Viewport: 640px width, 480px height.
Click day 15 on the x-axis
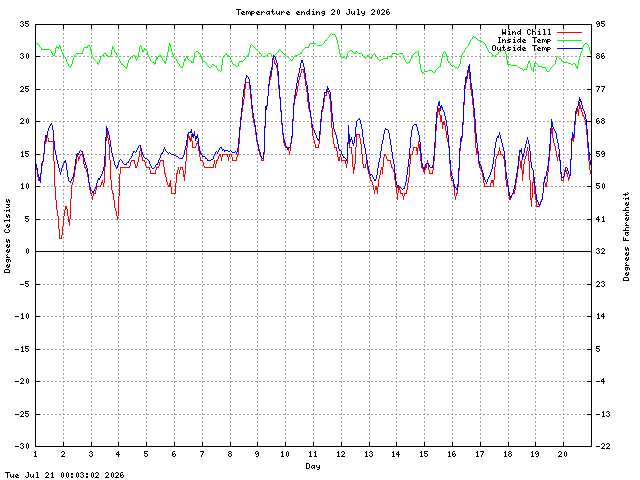(424, 454)
